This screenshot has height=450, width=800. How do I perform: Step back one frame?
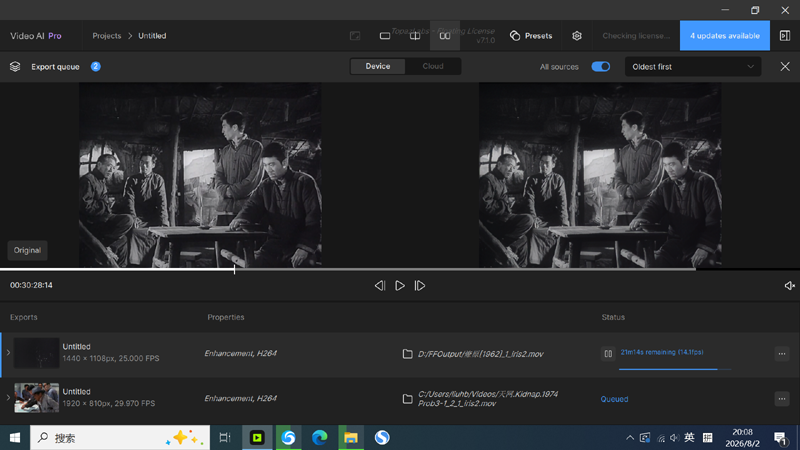point(380,285)
